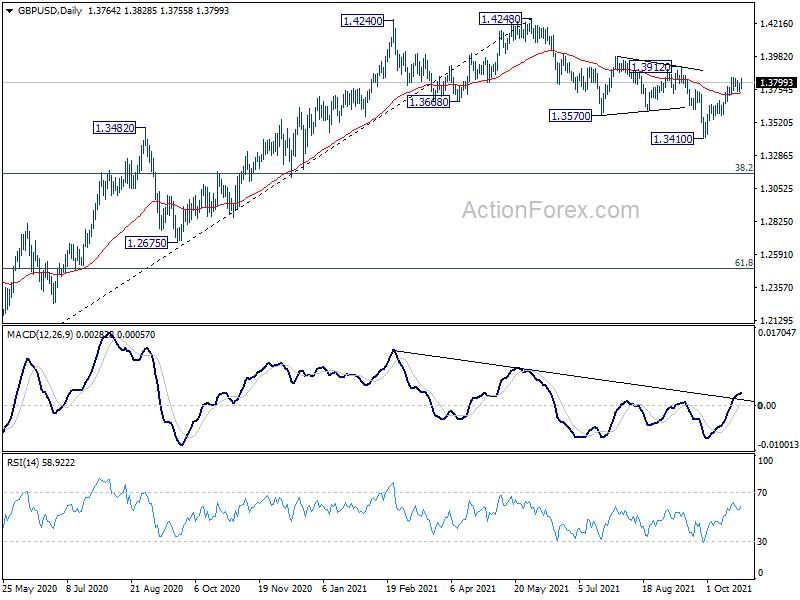This screenshot has height=600, width=800.
Task: Click the 25 May 2020 date marker
Action: (30, 588)
